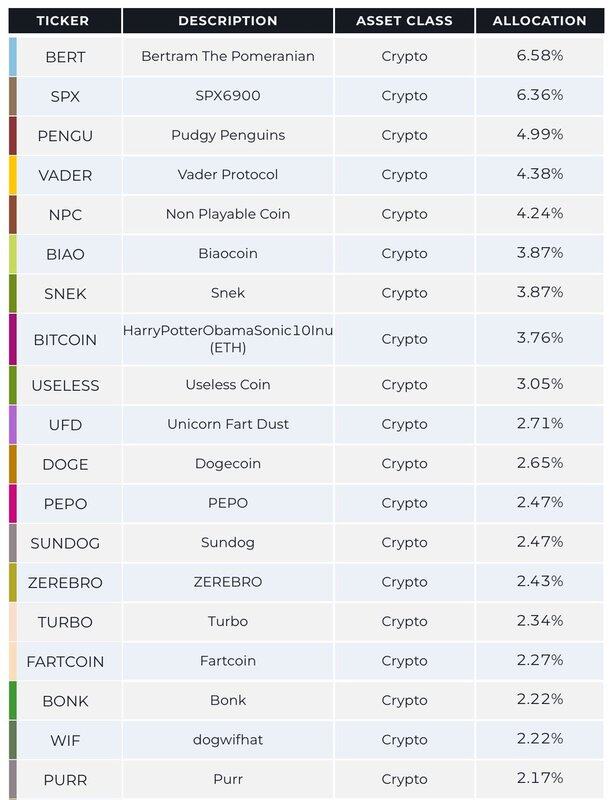Sort by the ALLOCATION column header
The width and height of the screenshot is (613, 800).
[x=540, y=21]
